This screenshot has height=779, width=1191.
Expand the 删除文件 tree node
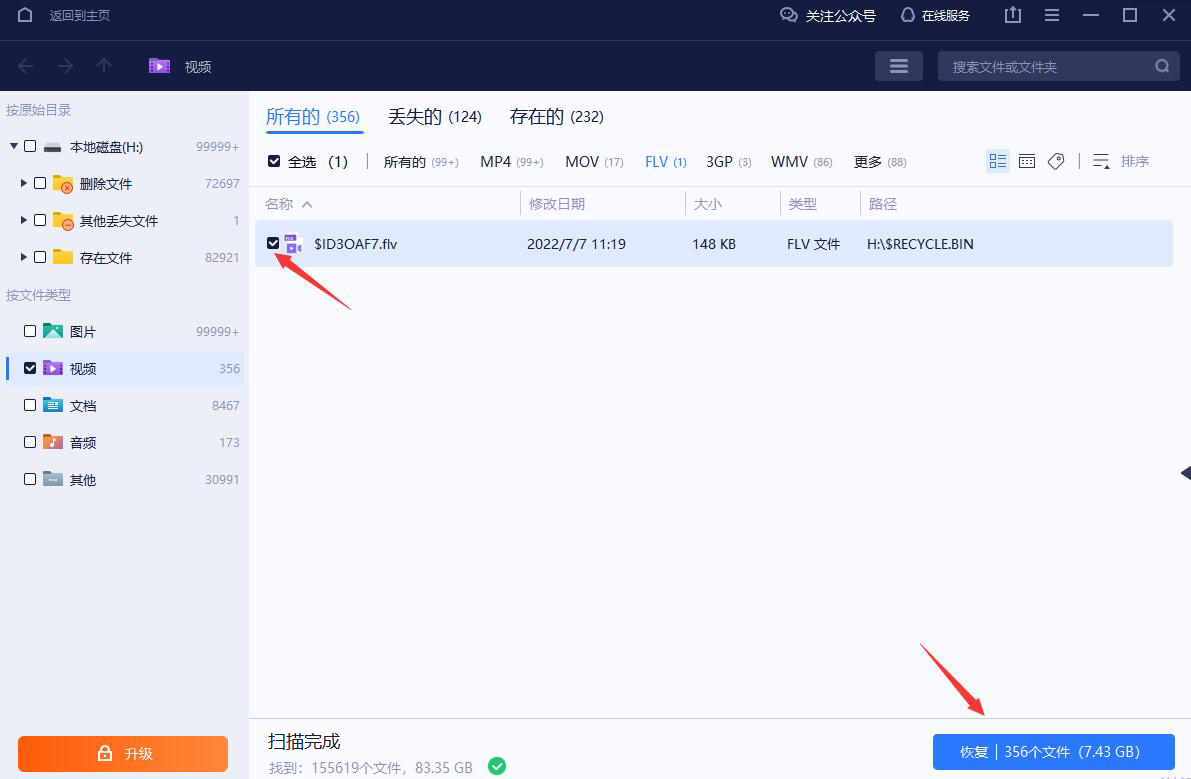(x=25, y=183)
